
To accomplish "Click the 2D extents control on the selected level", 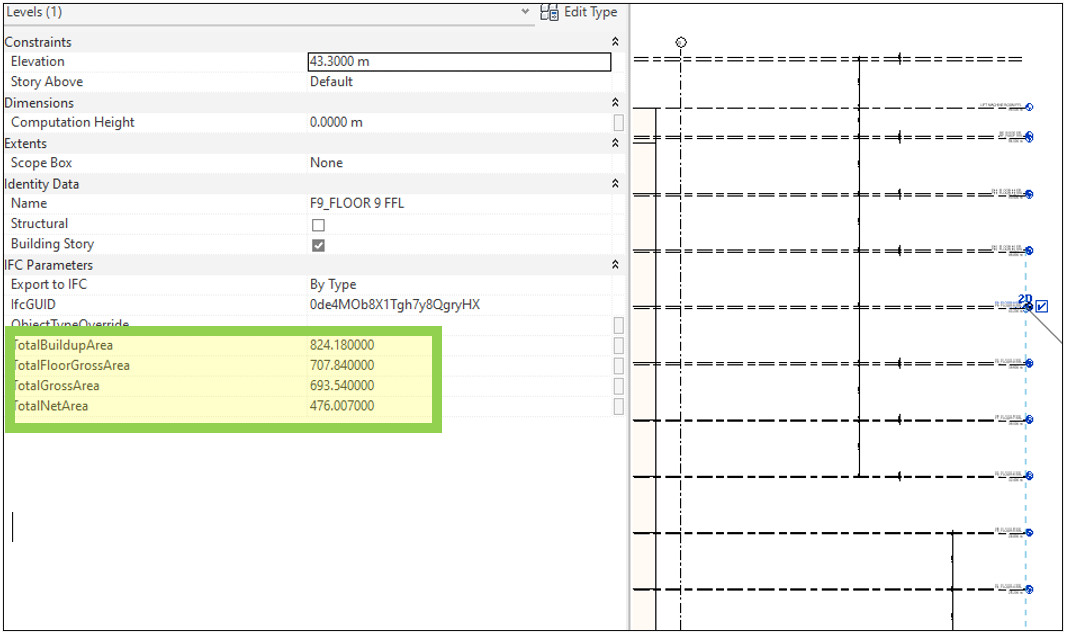I will point(1024,297).
